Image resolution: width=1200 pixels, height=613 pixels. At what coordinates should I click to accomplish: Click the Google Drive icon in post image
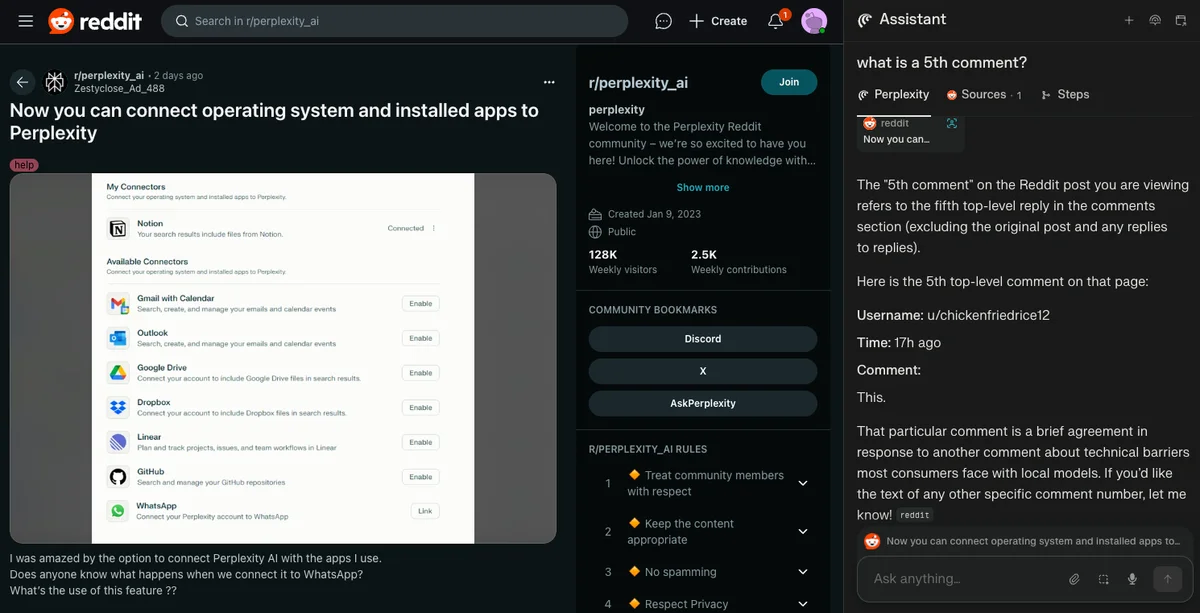point(118,373)
